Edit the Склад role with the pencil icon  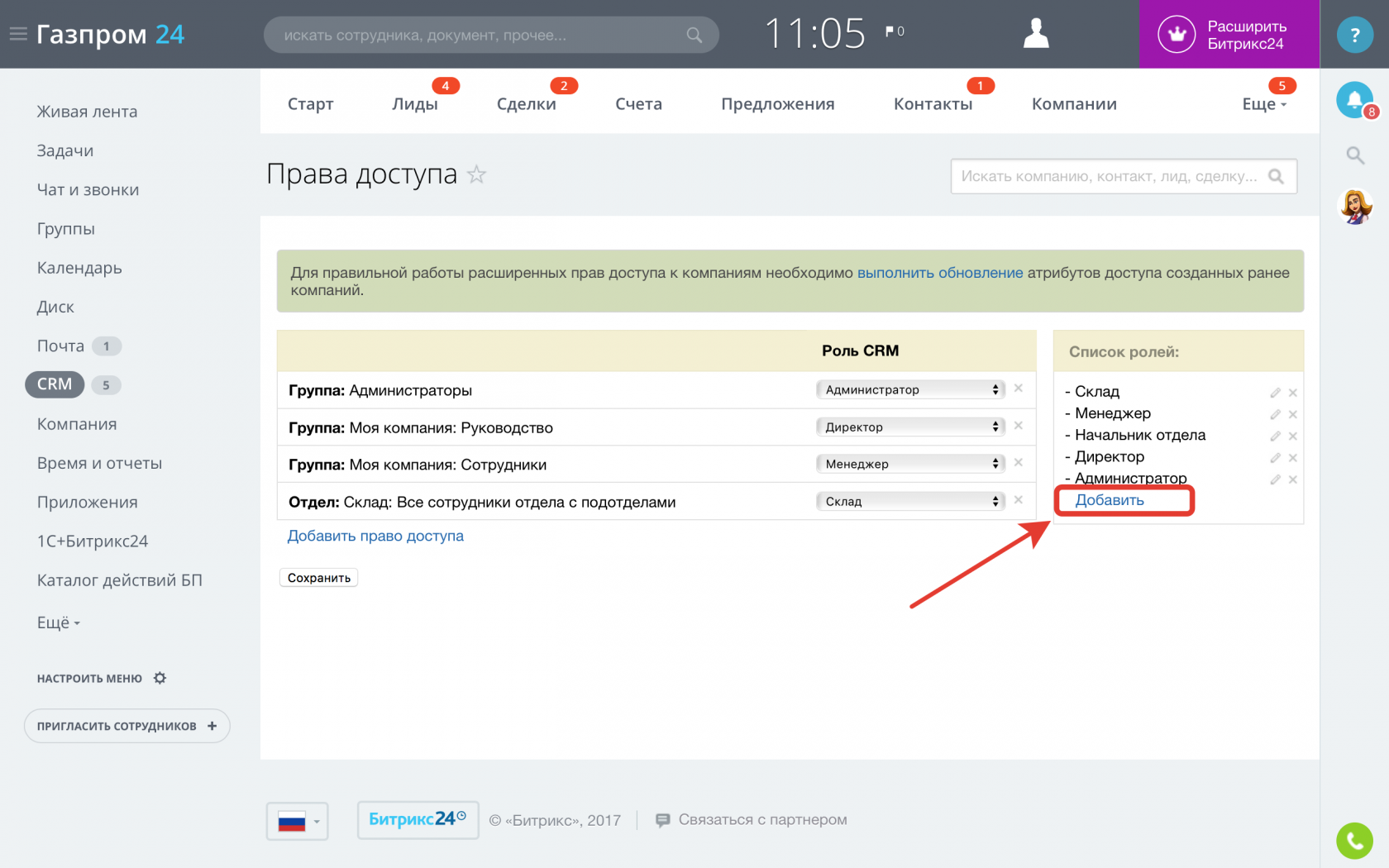(1275, 393)
